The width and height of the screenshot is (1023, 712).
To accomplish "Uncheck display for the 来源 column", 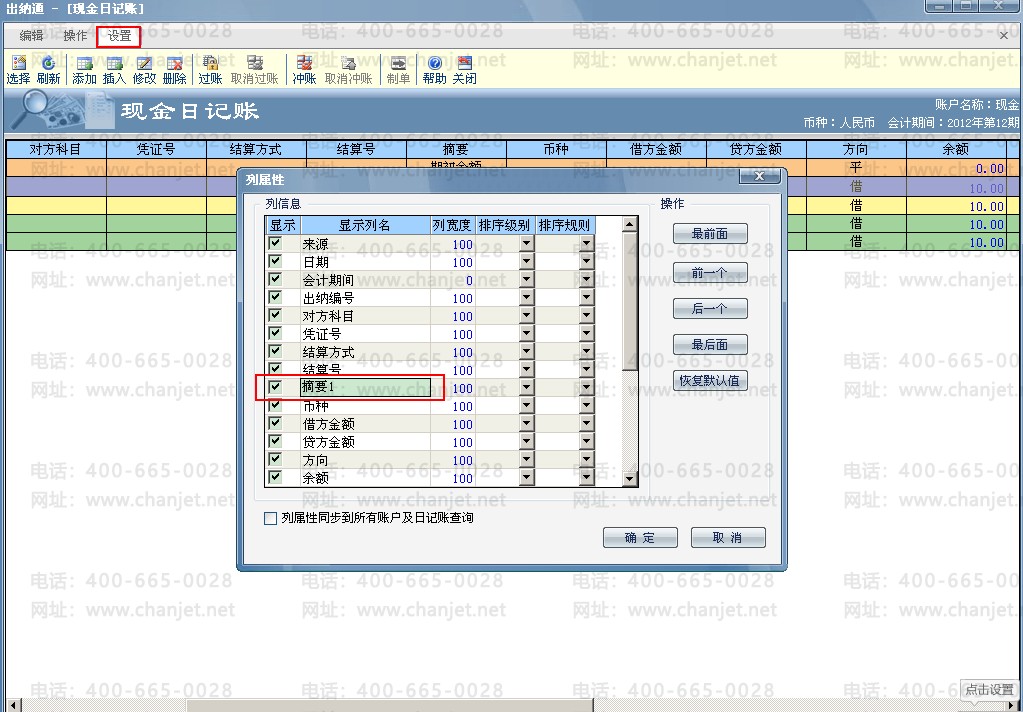I will [275, 243].
